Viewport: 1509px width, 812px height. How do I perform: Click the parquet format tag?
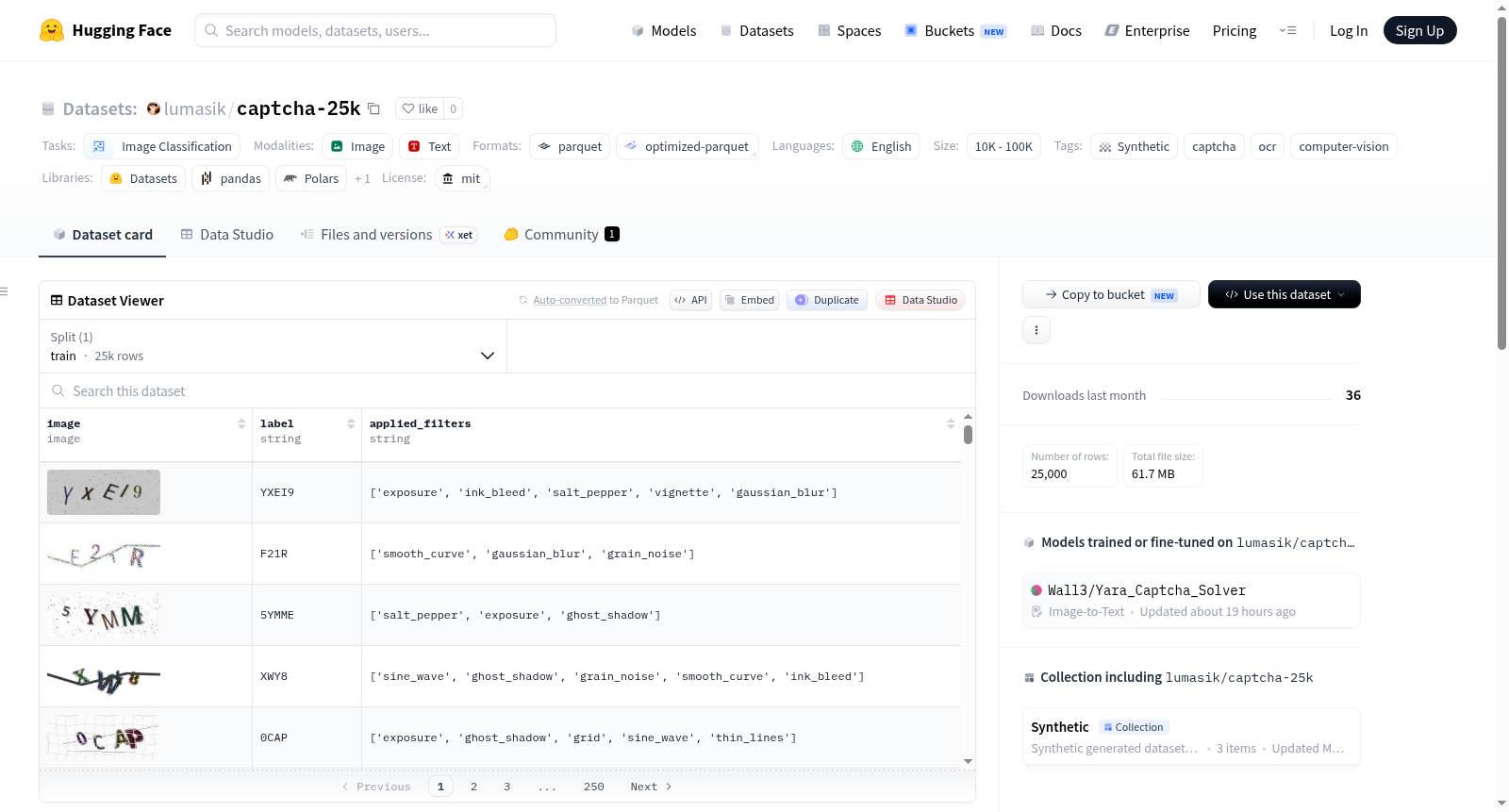(x=570, y=146)
